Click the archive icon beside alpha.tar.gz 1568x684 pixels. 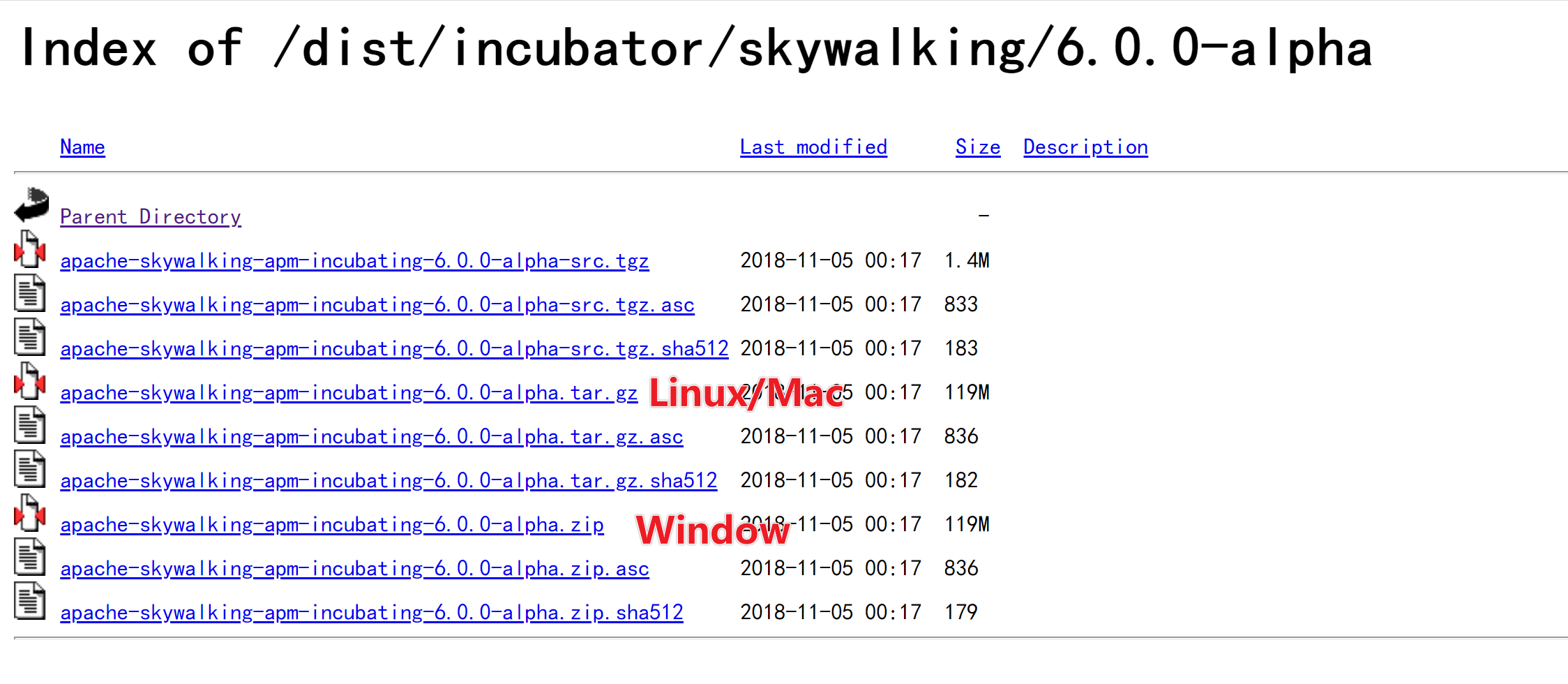[x=30, y=381]
